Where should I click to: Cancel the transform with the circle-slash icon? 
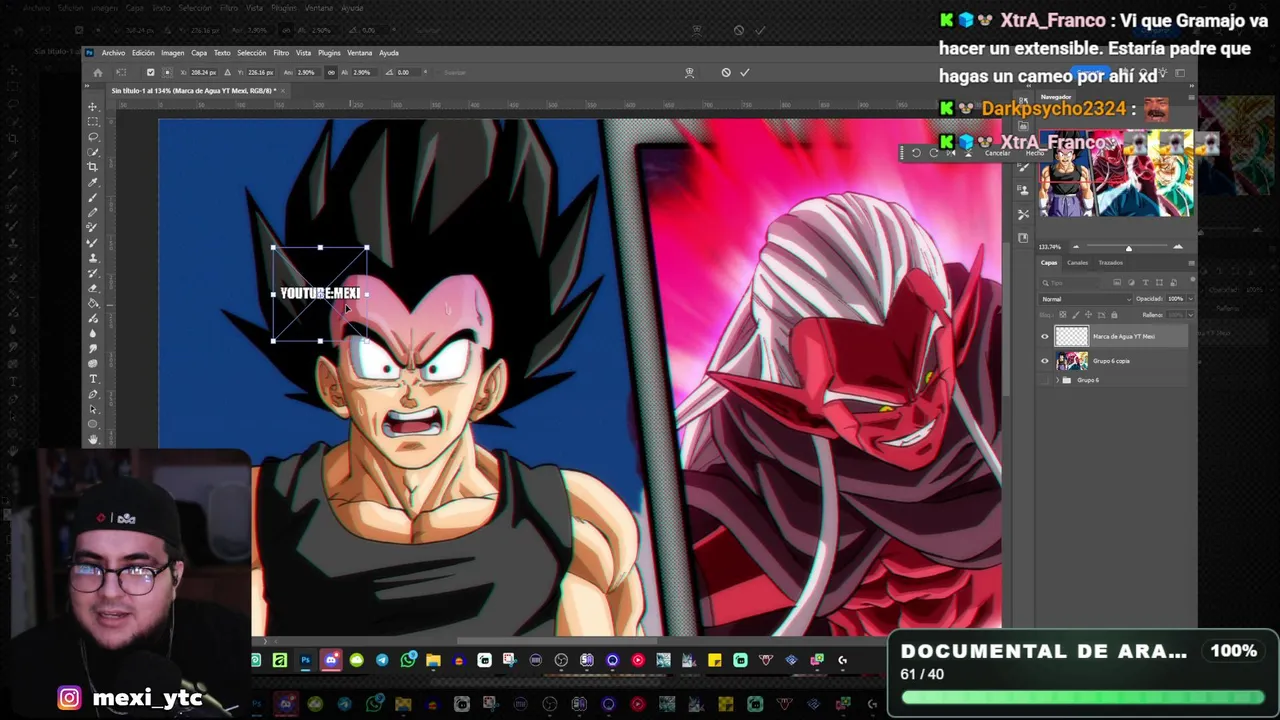726,72
